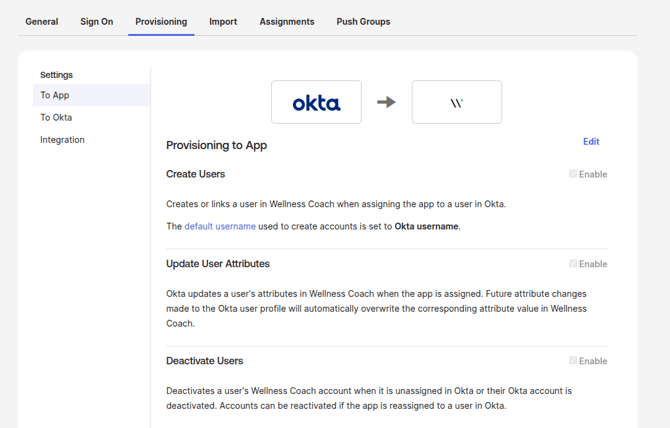The width and height of the screenshot is (670, 428).
Task: Switch to the Push Groups tab
Action: click(363, 21)
